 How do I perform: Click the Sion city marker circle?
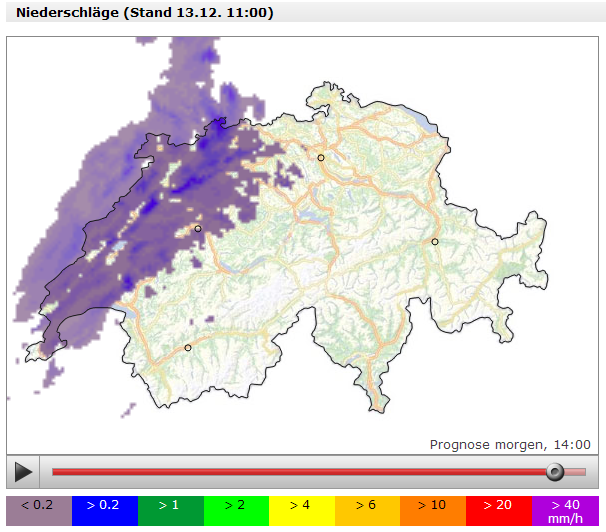[x=187, y=348]
